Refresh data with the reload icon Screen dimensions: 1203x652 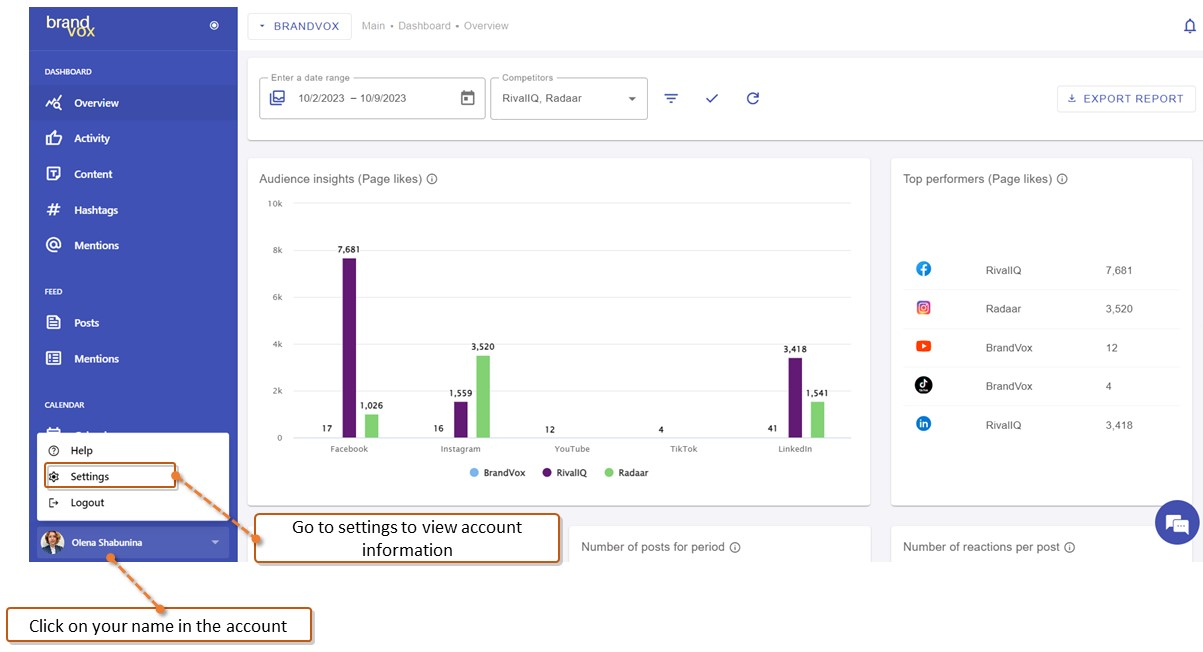click(x=753, y=98)
